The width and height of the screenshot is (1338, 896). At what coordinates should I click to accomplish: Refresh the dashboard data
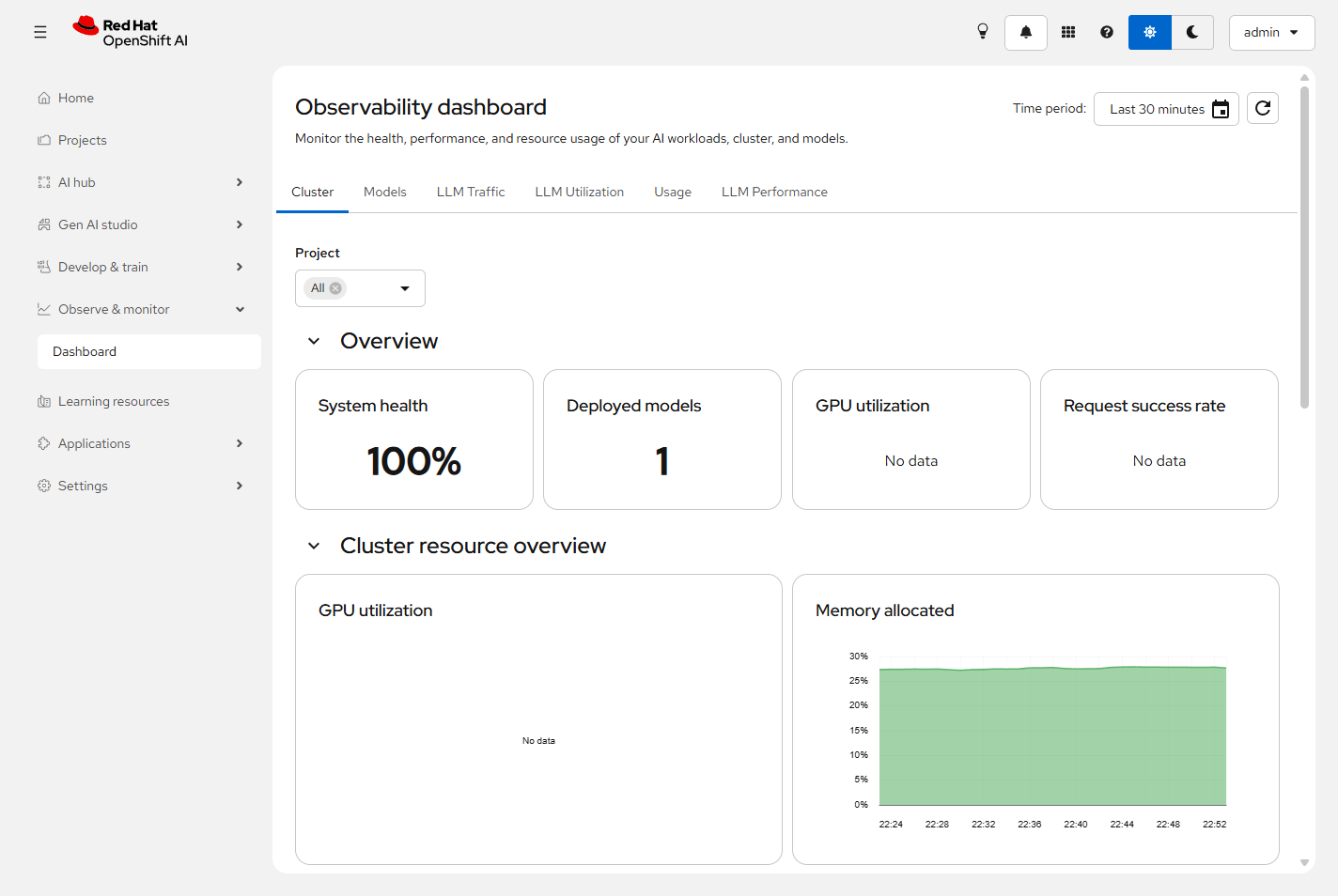(1263, 109)
